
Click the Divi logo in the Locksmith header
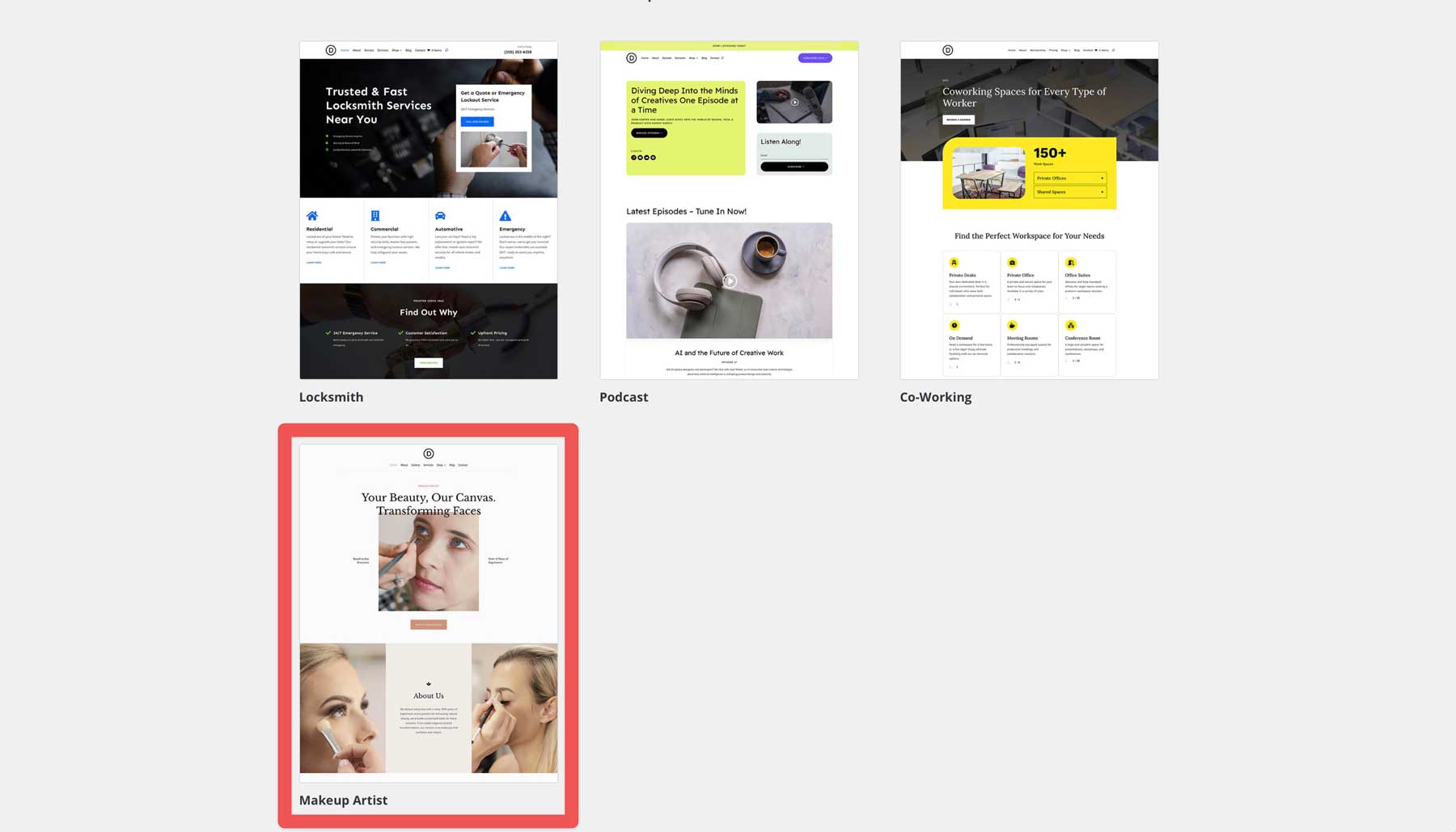[x=330, y=50]
